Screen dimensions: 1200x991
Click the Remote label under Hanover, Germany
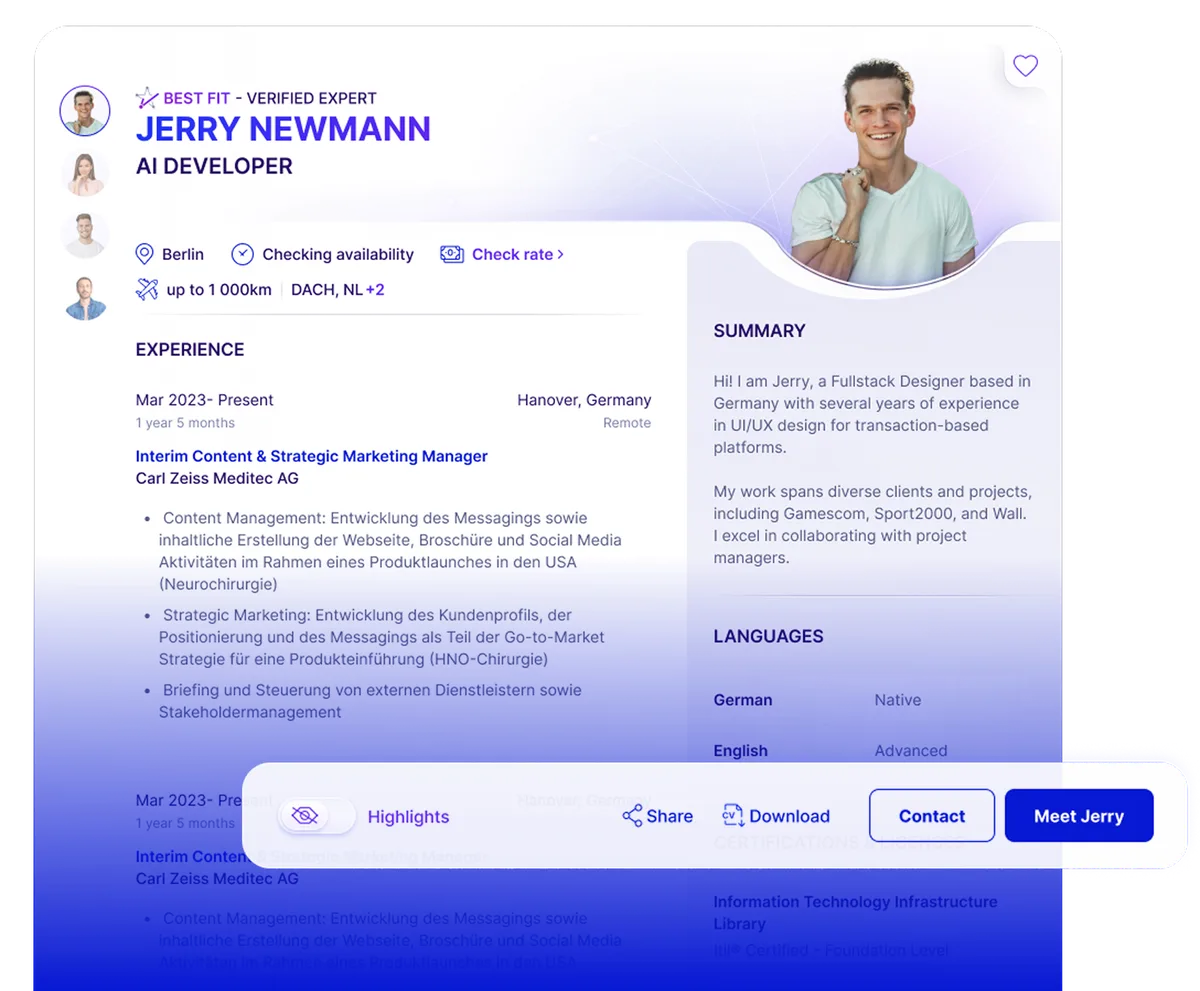[x=627, y=423]
